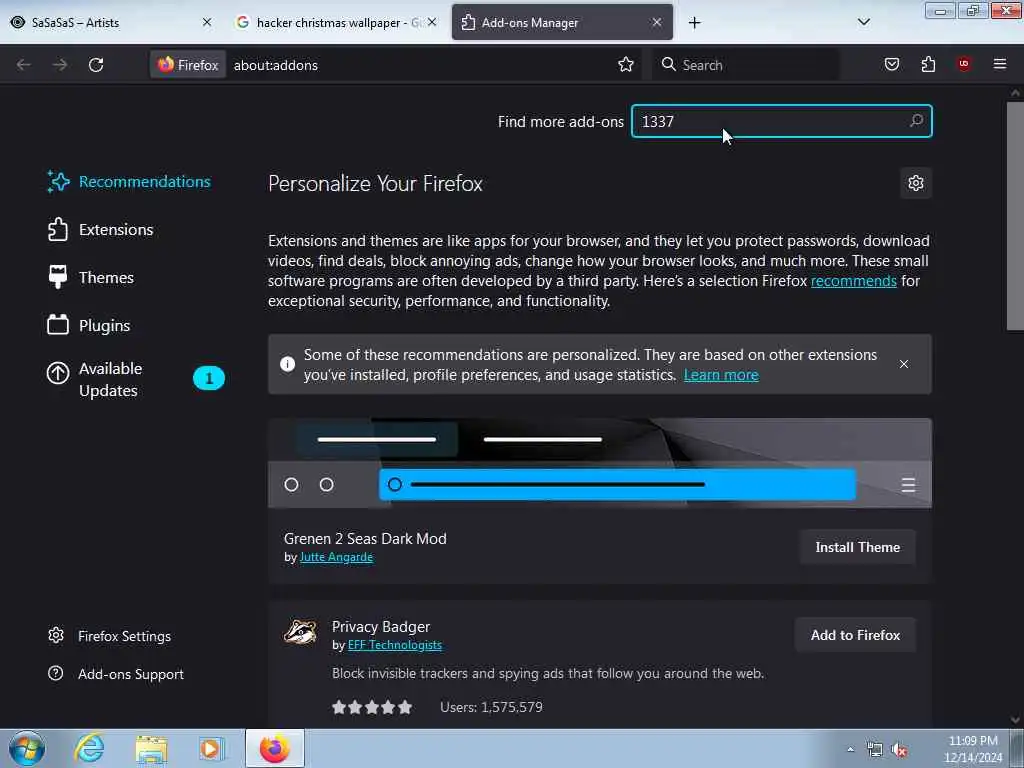The height and width of the screenshot is (768, 1024).
Task: Click the Grenen 2 Seas theme preview image
Action: pyautogui.click(x=600, y=463)
